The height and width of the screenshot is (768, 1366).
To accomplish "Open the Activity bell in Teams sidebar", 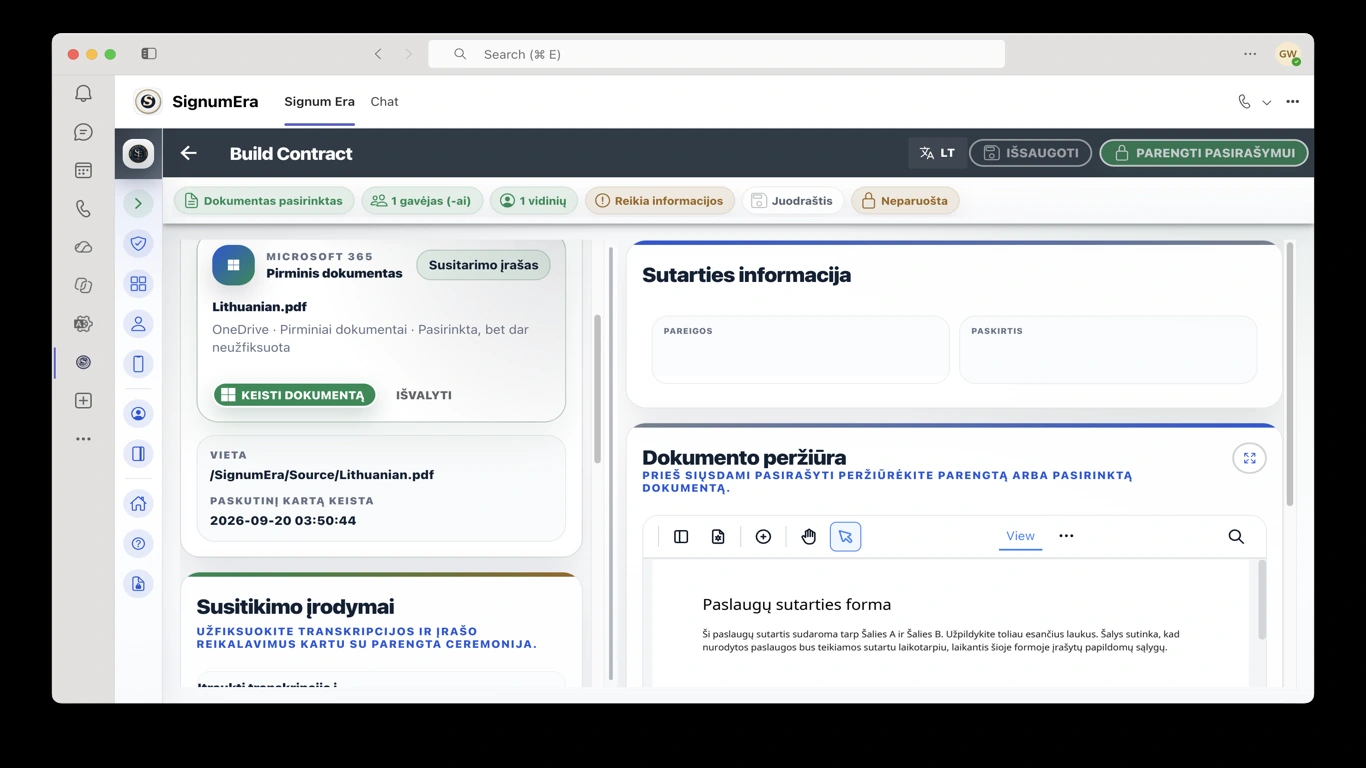I will (83, 93).
